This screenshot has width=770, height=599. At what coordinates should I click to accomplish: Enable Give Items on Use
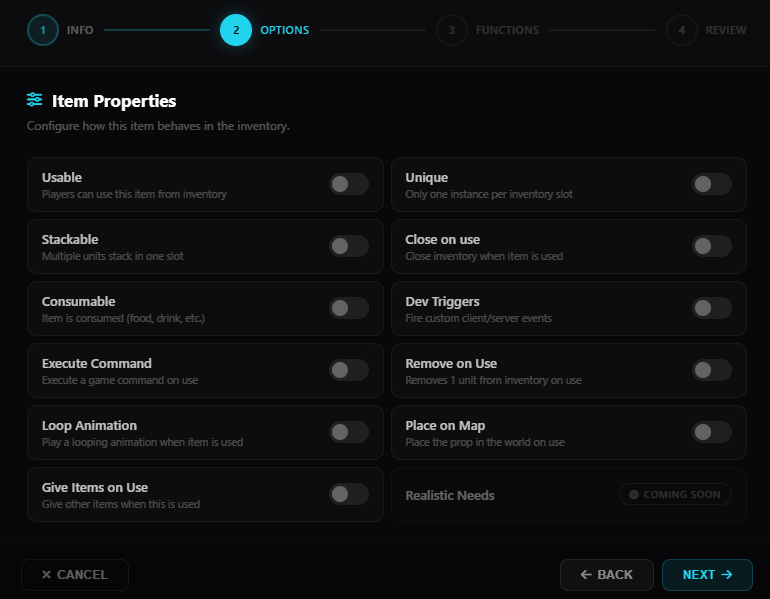(x=349, y=494)
